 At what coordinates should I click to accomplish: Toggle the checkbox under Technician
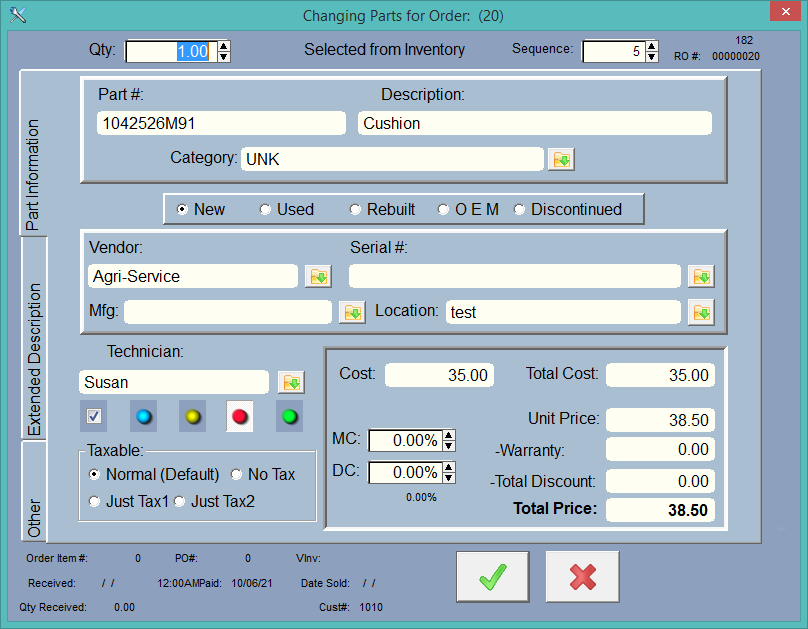tap(94, 416)
